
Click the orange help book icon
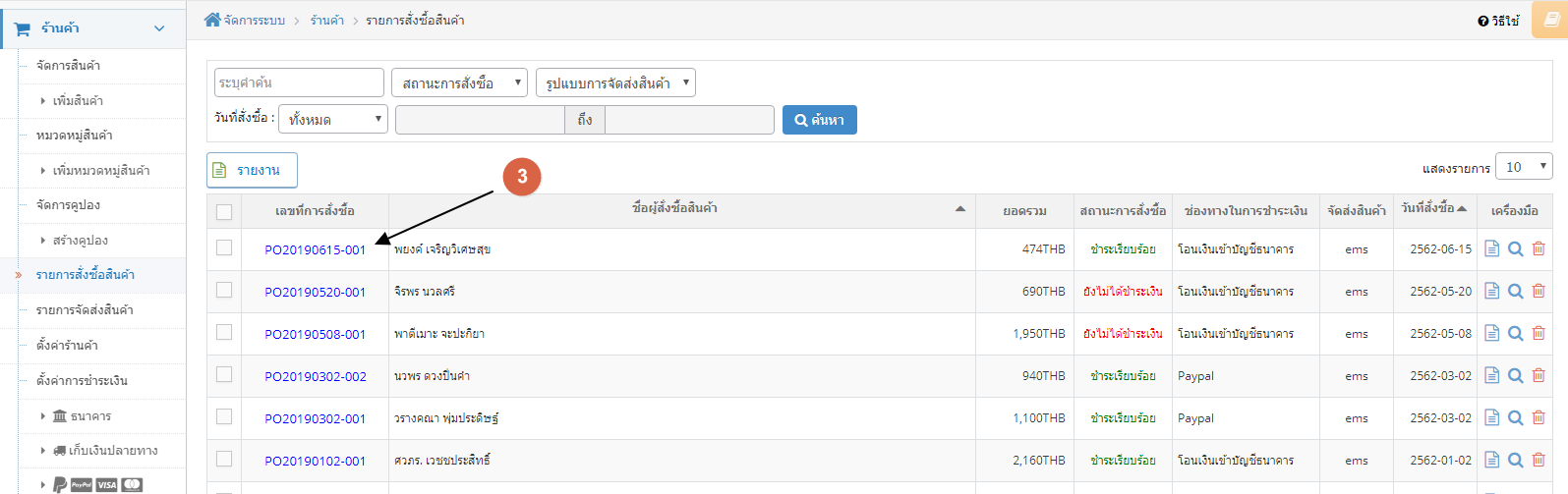[x=1551, y=20]
